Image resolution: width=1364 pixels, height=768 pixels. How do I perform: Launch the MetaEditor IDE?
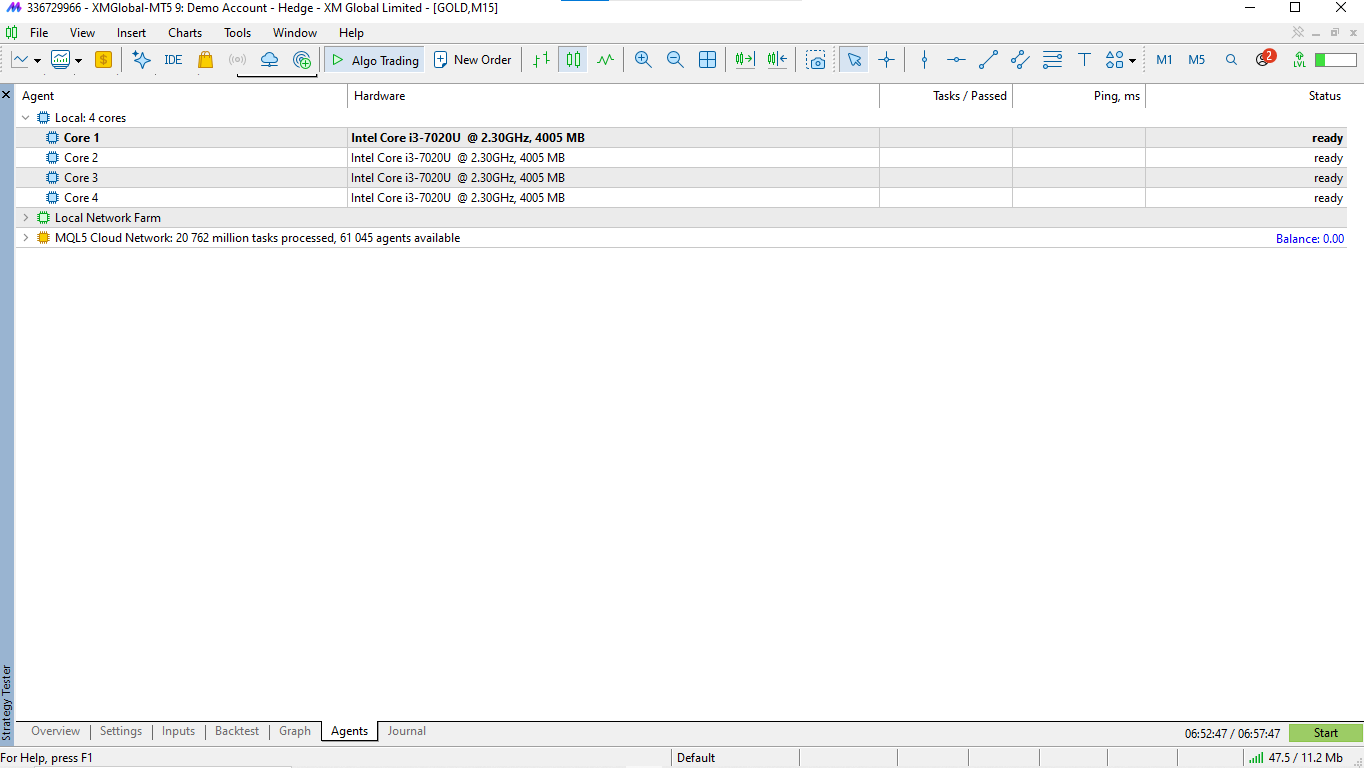(173, 60)
